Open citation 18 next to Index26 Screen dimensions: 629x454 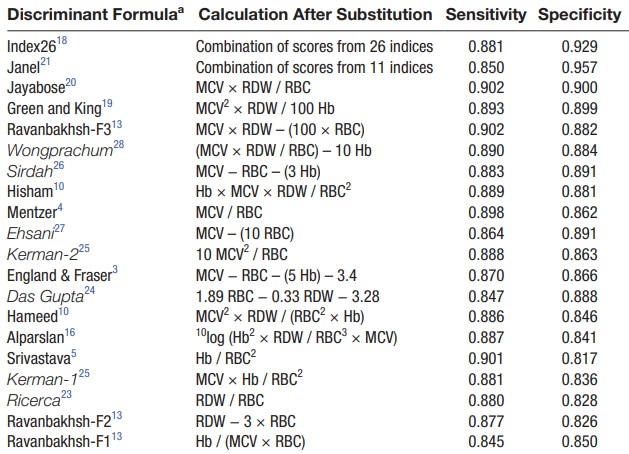[61, 41]
